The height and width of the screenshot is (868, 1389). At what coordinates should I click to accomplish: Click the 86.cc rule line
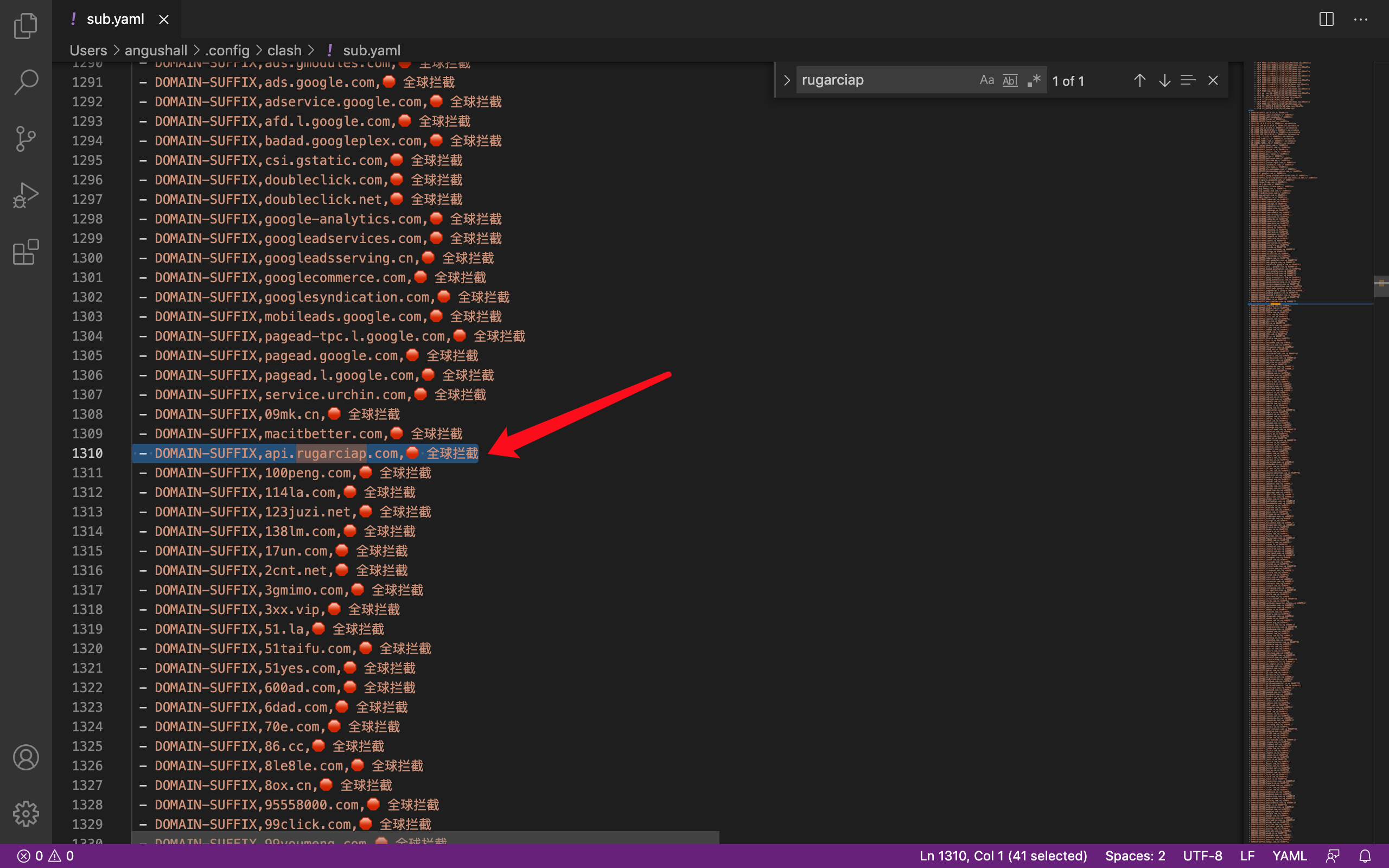click(261, 746)
